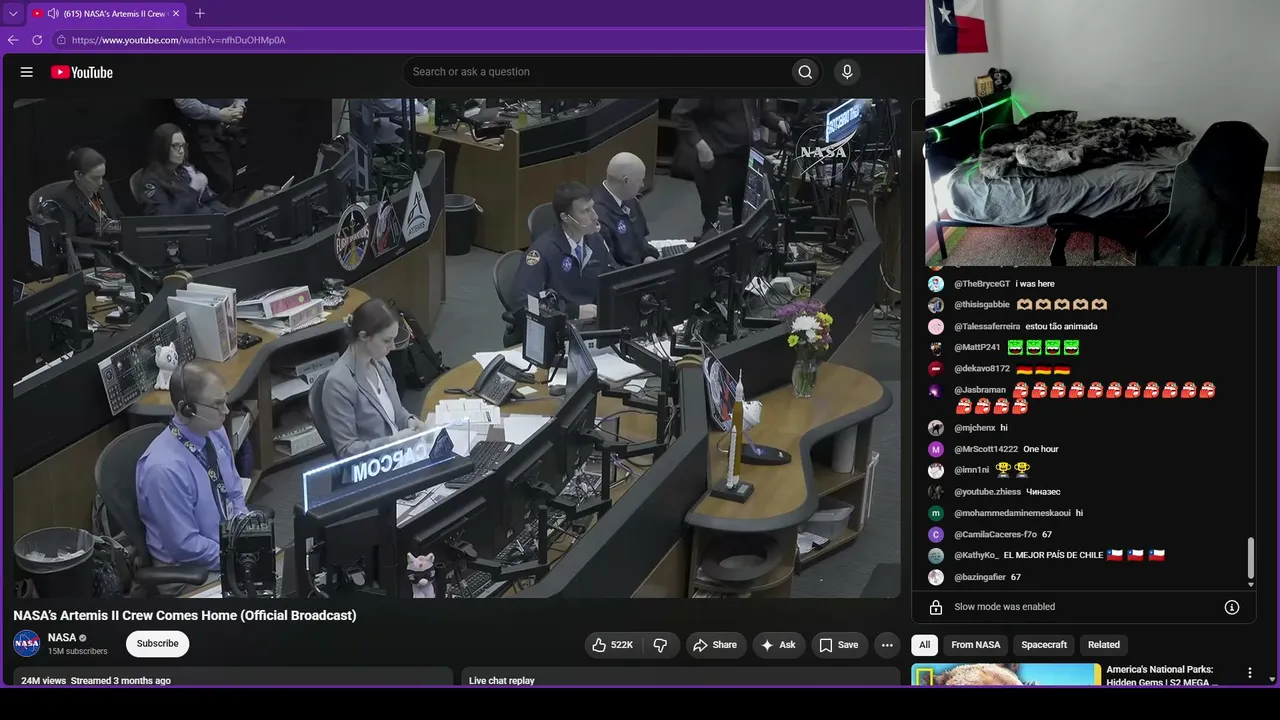Open @Talessaferreira's chat avatar
The image size is (1280, 720).
pos(936,326)
